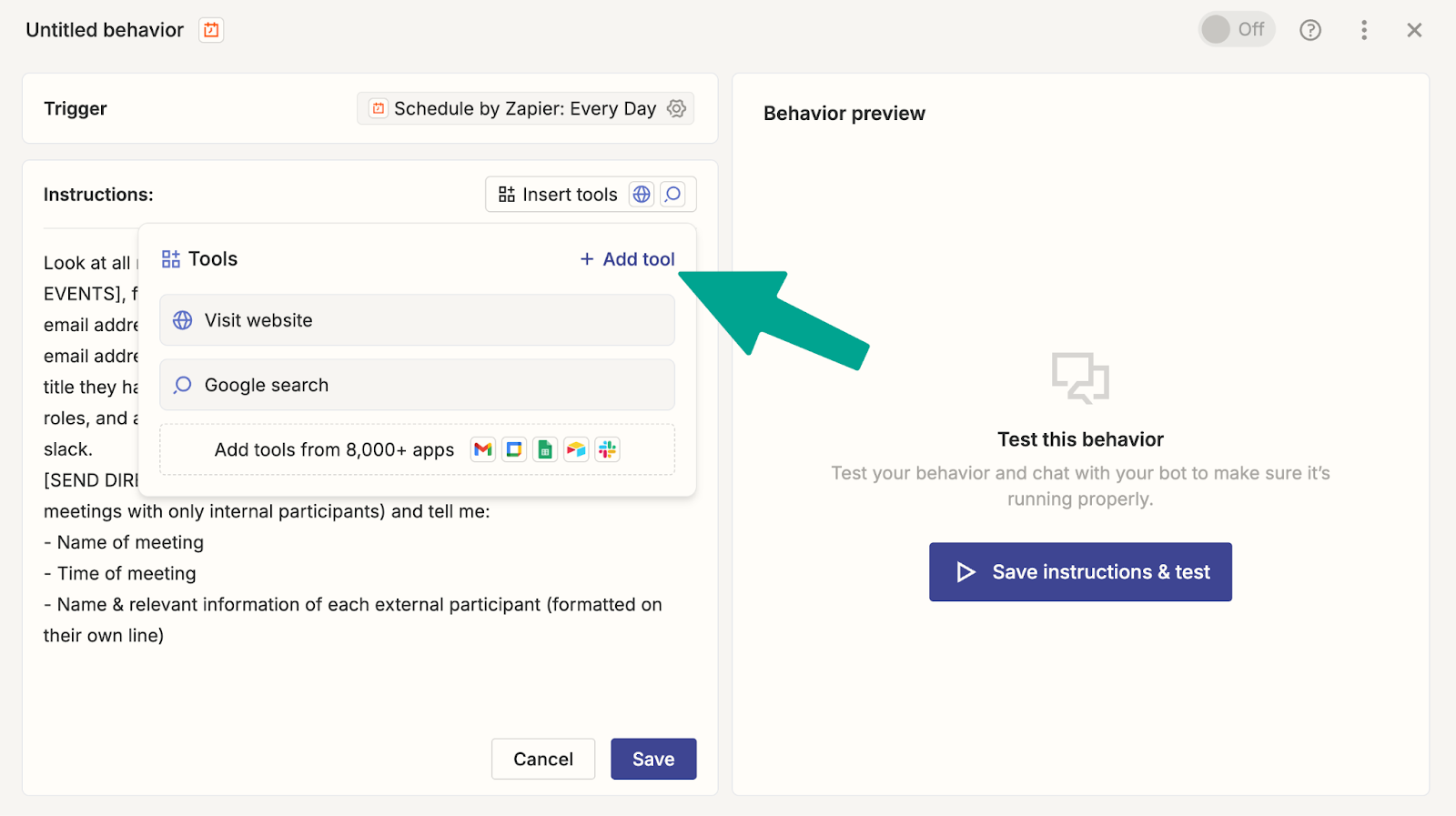The image size is (1456, 816).
Task: Open the three-dot more options menu
Action: coord(1363,30)
